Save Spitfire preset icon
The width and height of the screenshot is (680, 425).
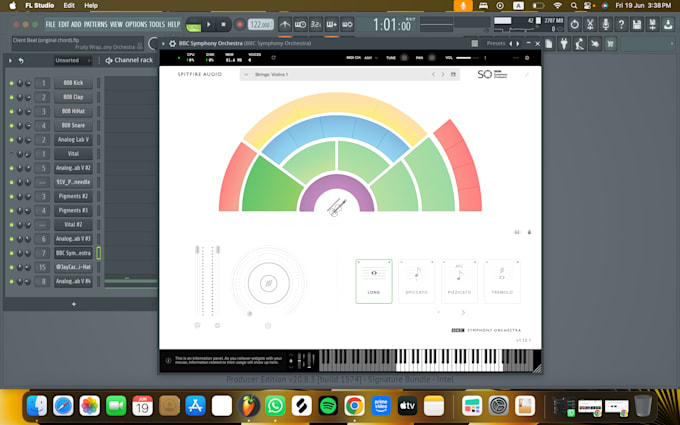[x=453, y=75]
